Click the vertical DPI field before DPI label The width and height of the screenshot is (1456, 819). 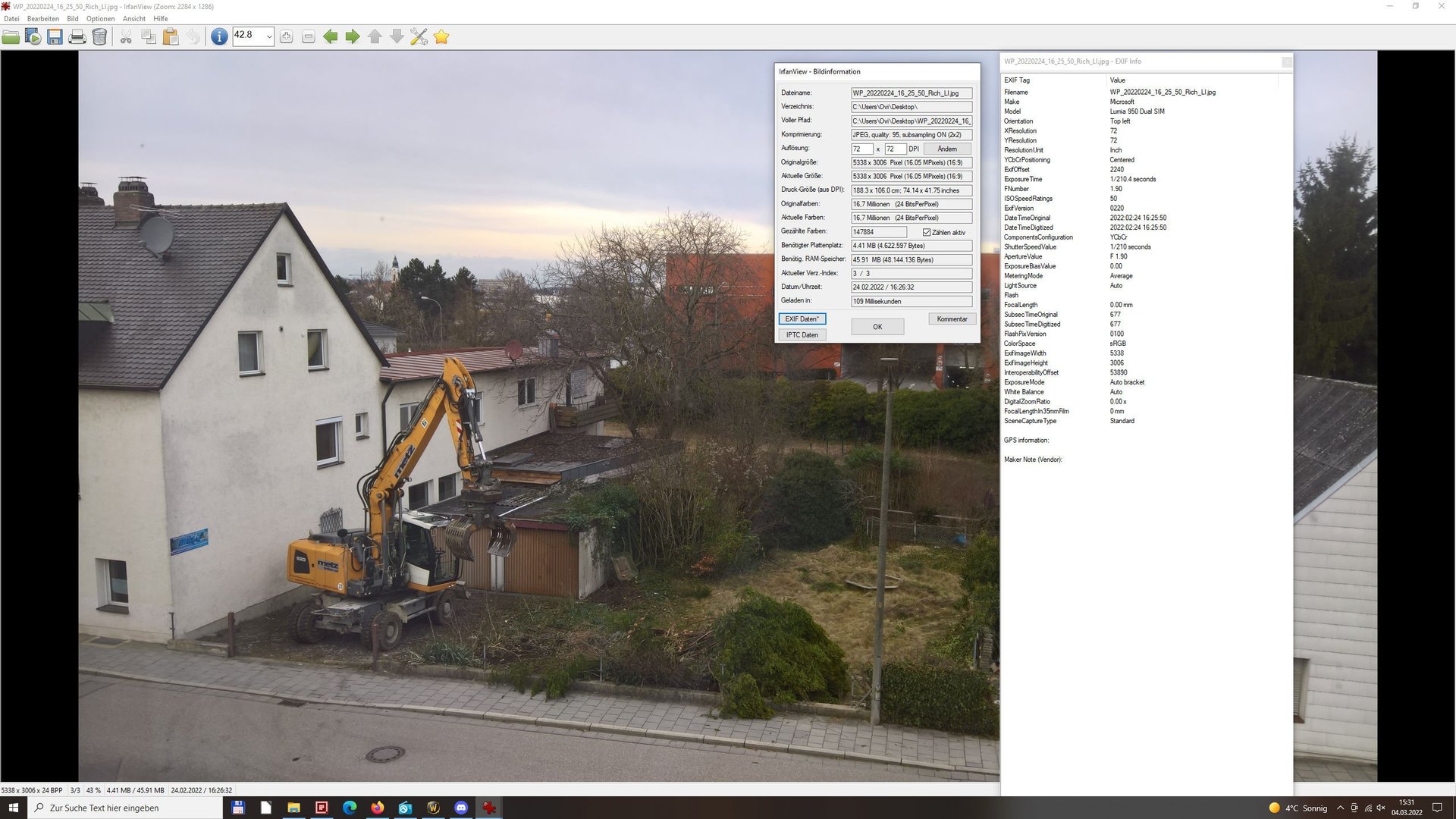895,149
